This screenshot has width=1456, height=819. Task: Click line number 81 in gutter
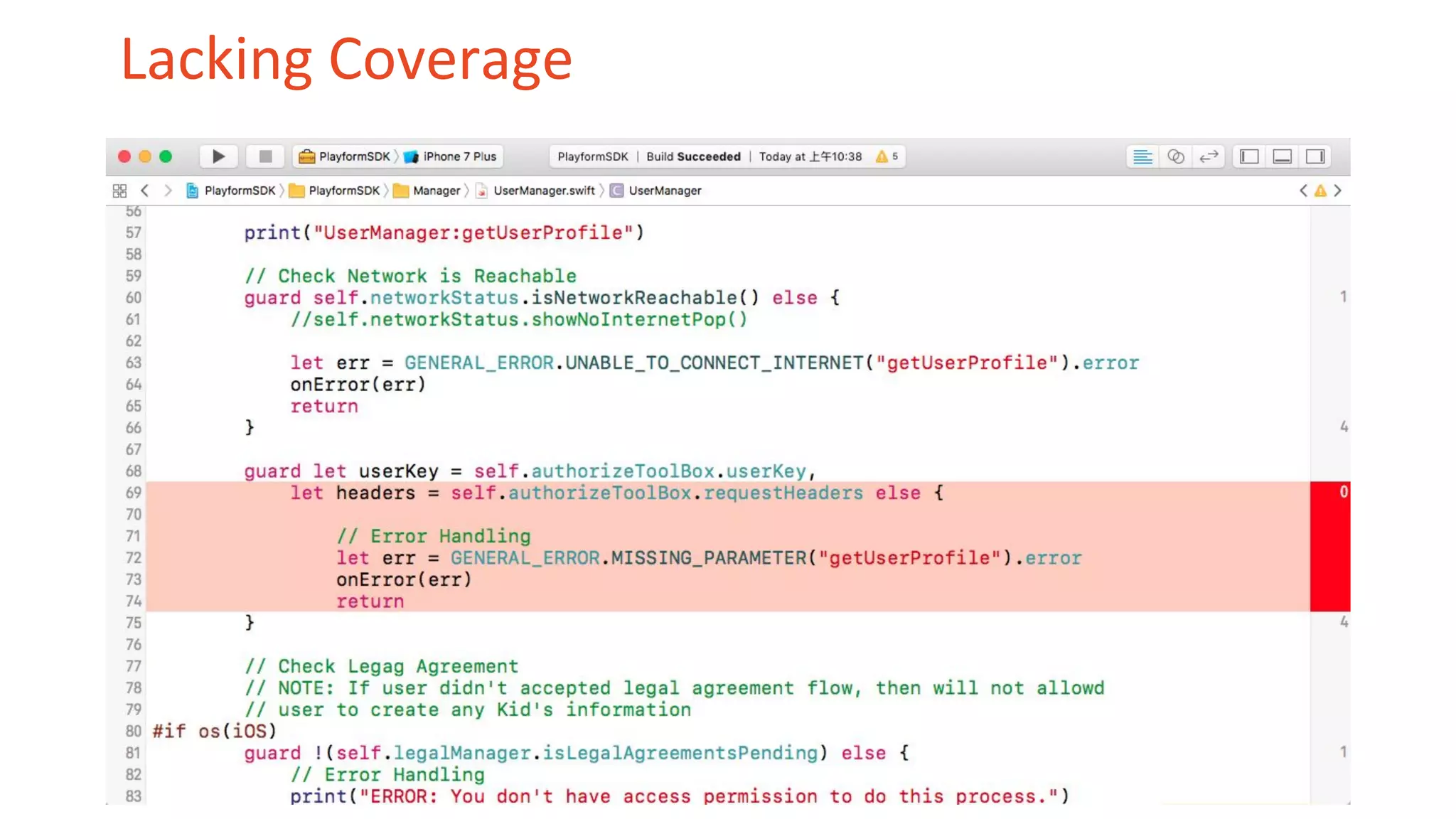coord(133,753)
